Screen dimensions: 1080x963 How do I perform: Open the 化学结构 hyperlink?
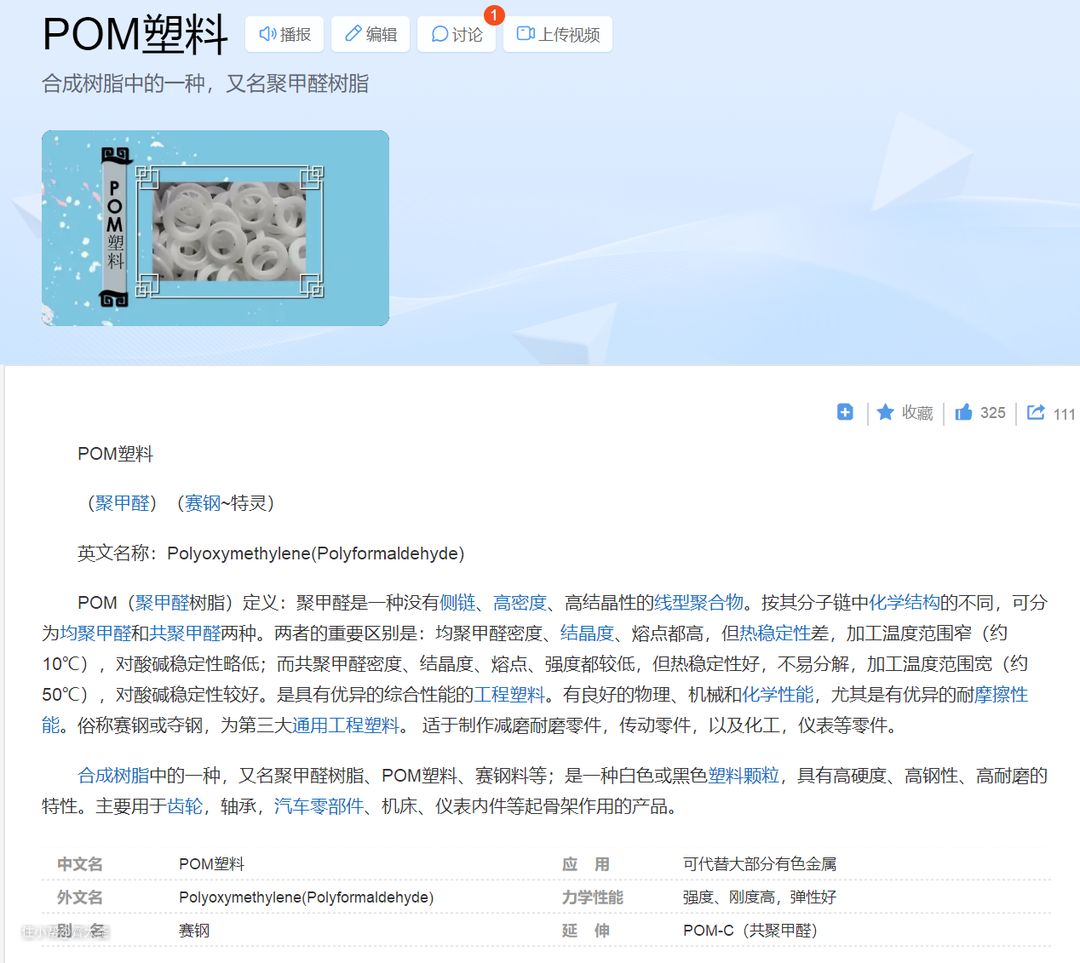[904, 602]
